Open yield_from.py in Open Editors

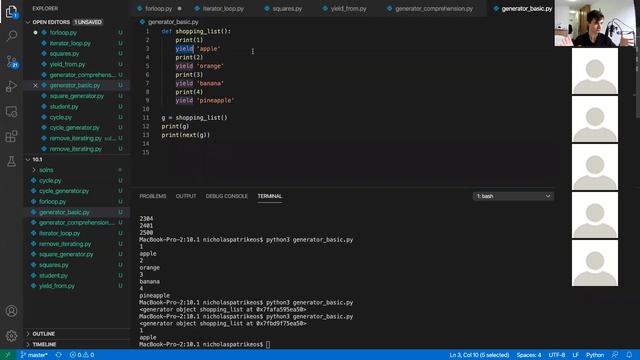[67, 64]
